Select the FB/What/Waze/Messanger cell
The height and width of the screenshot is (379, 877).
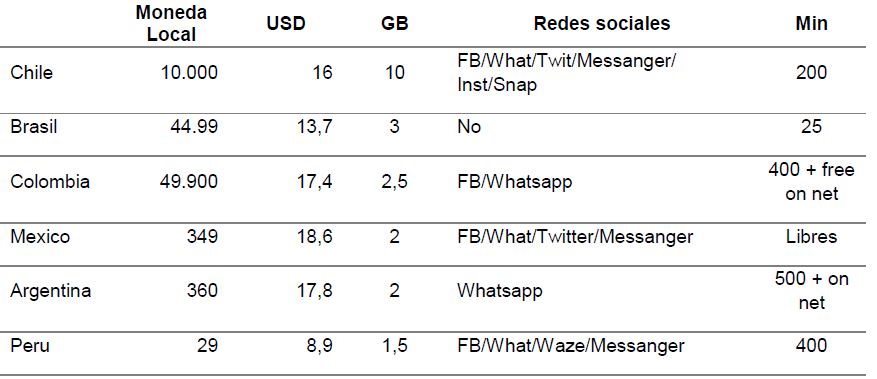(570, 345)
